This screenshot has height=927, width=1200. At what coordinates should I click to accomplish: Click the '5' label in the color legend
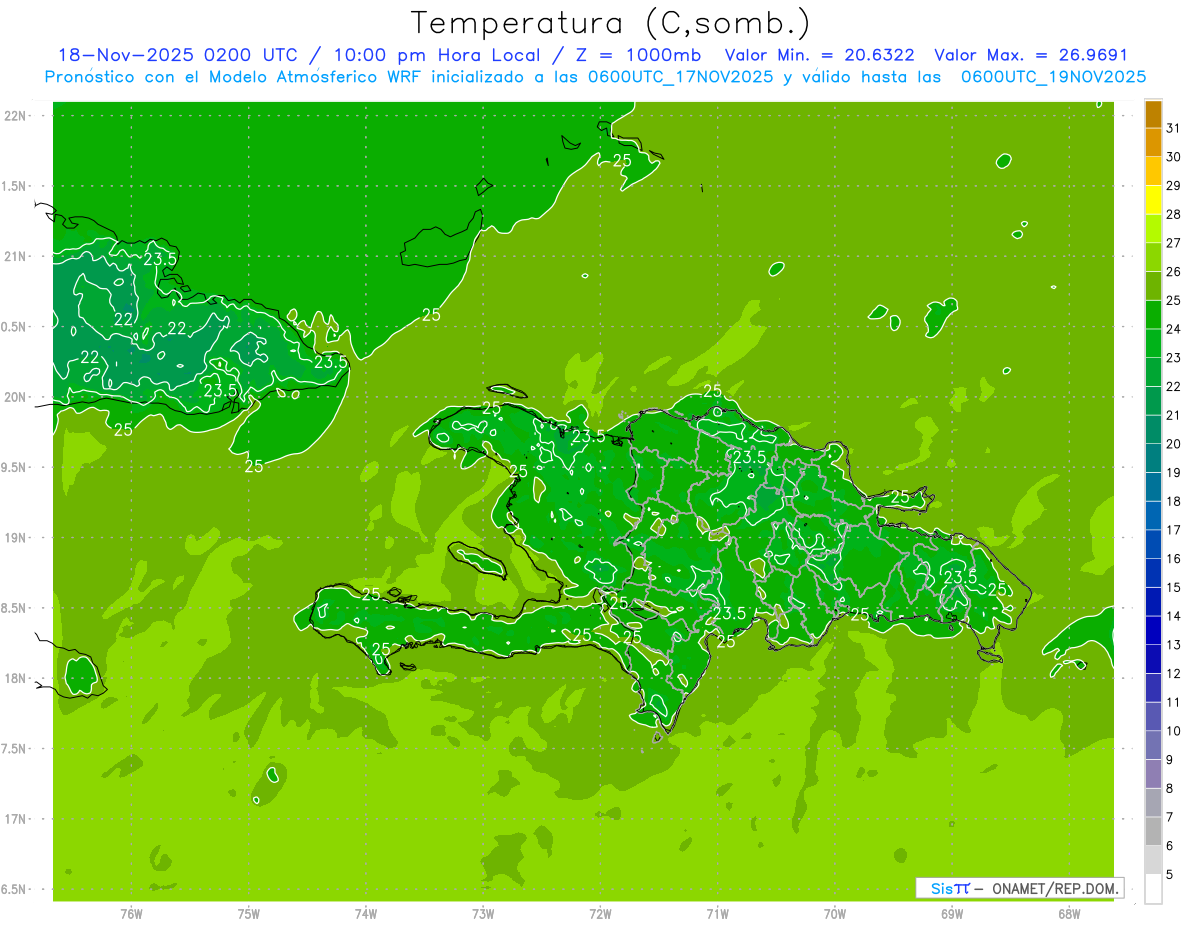point(1170,875)
